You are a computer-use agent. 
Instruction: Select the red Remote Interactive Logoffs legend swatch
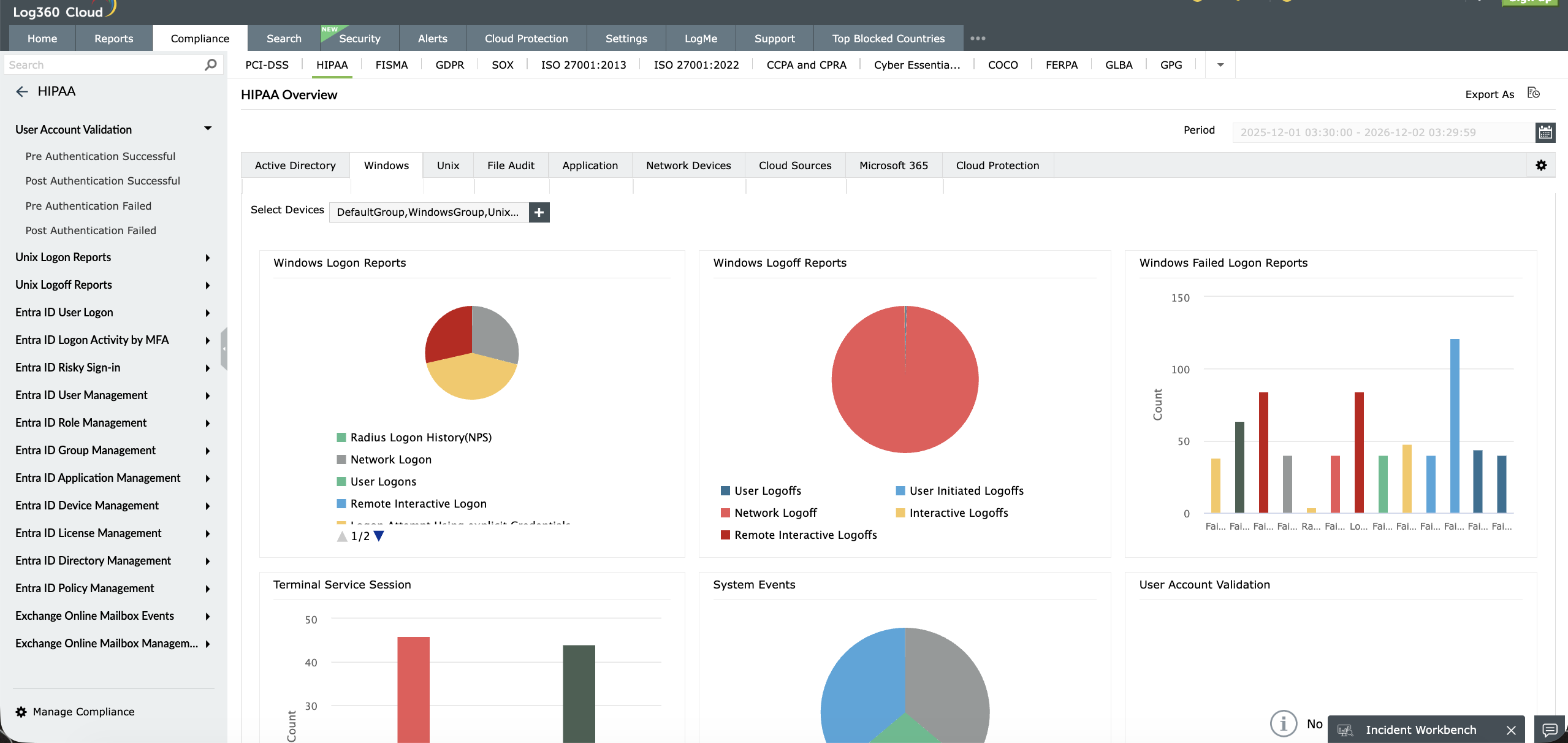coord(726,535)
